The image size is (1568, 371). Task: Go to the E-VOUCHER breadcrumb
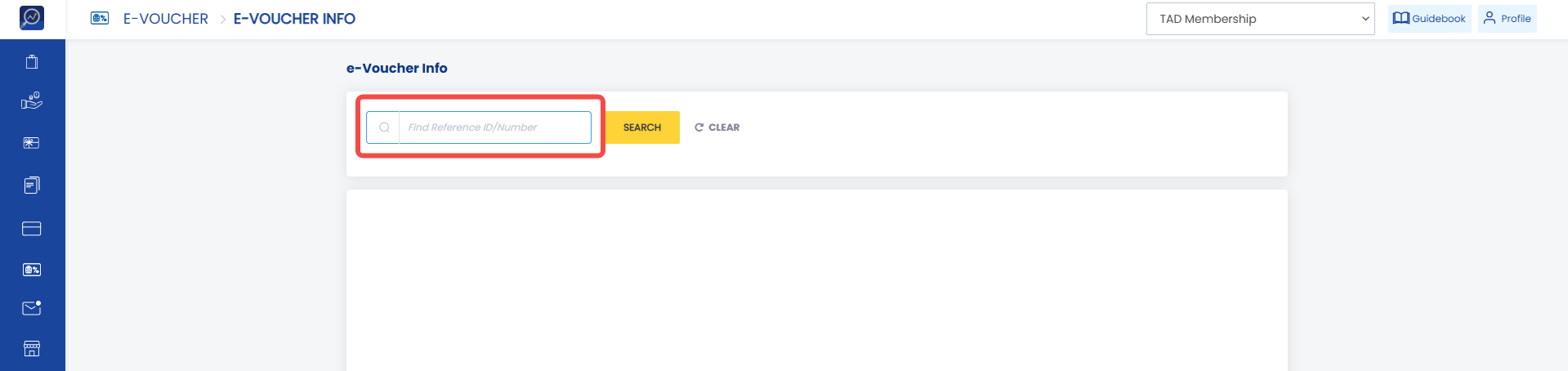coord(166,19)
